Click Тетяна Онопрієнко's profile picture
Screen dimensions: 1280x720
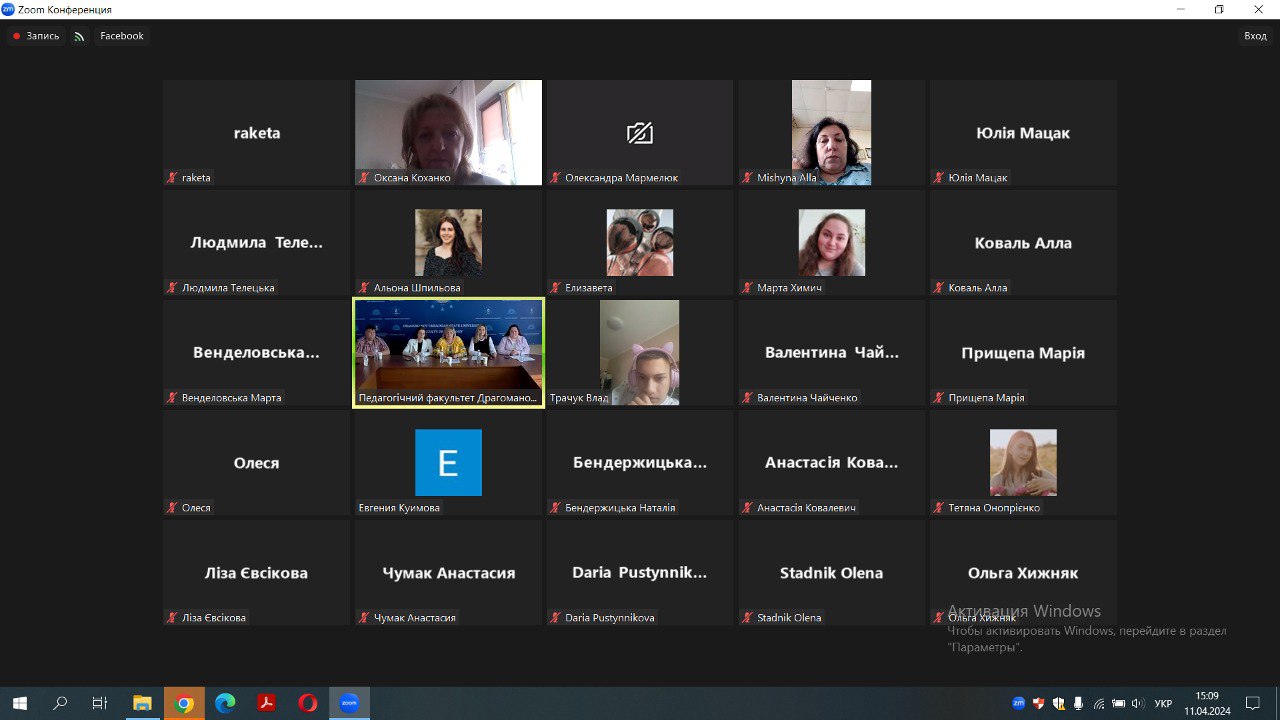(x=1022, y=462)
